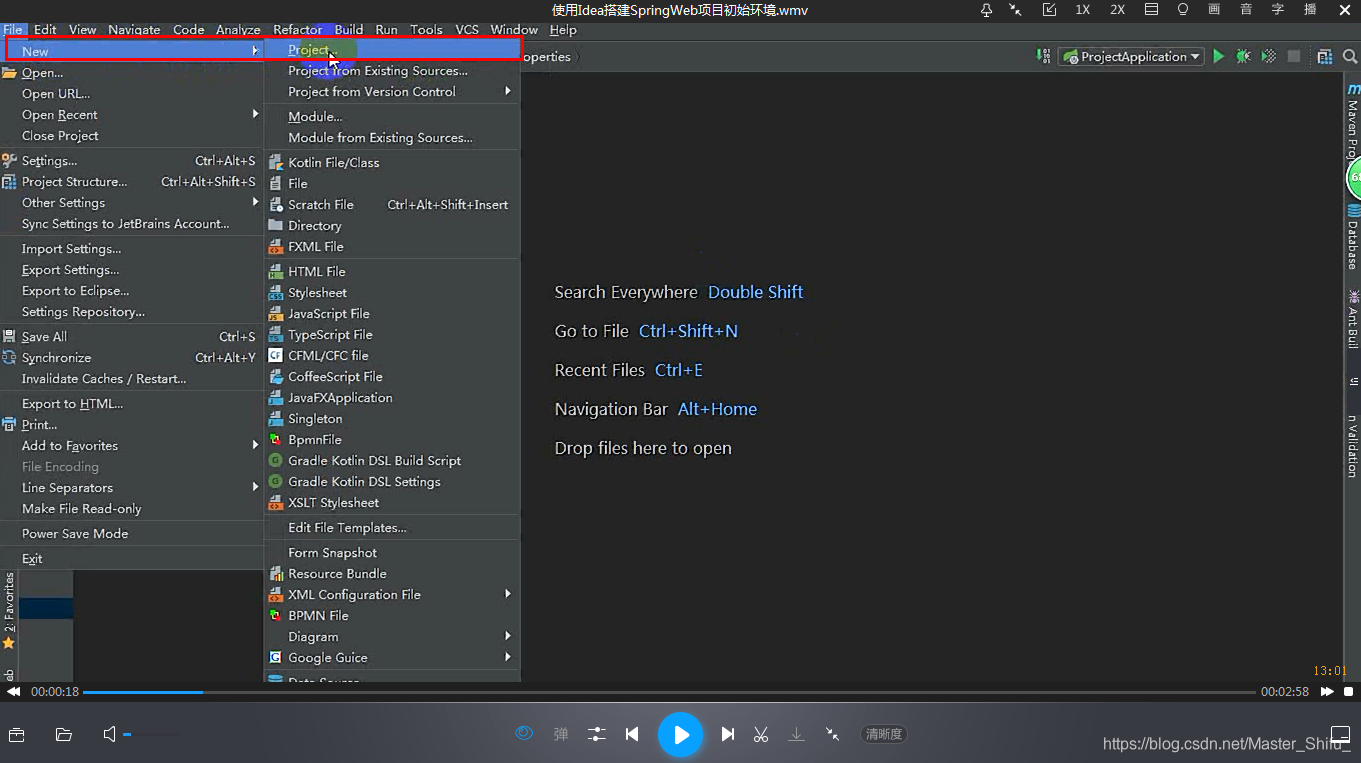
Task: Open the Edit menu
Action: [45, 30]
